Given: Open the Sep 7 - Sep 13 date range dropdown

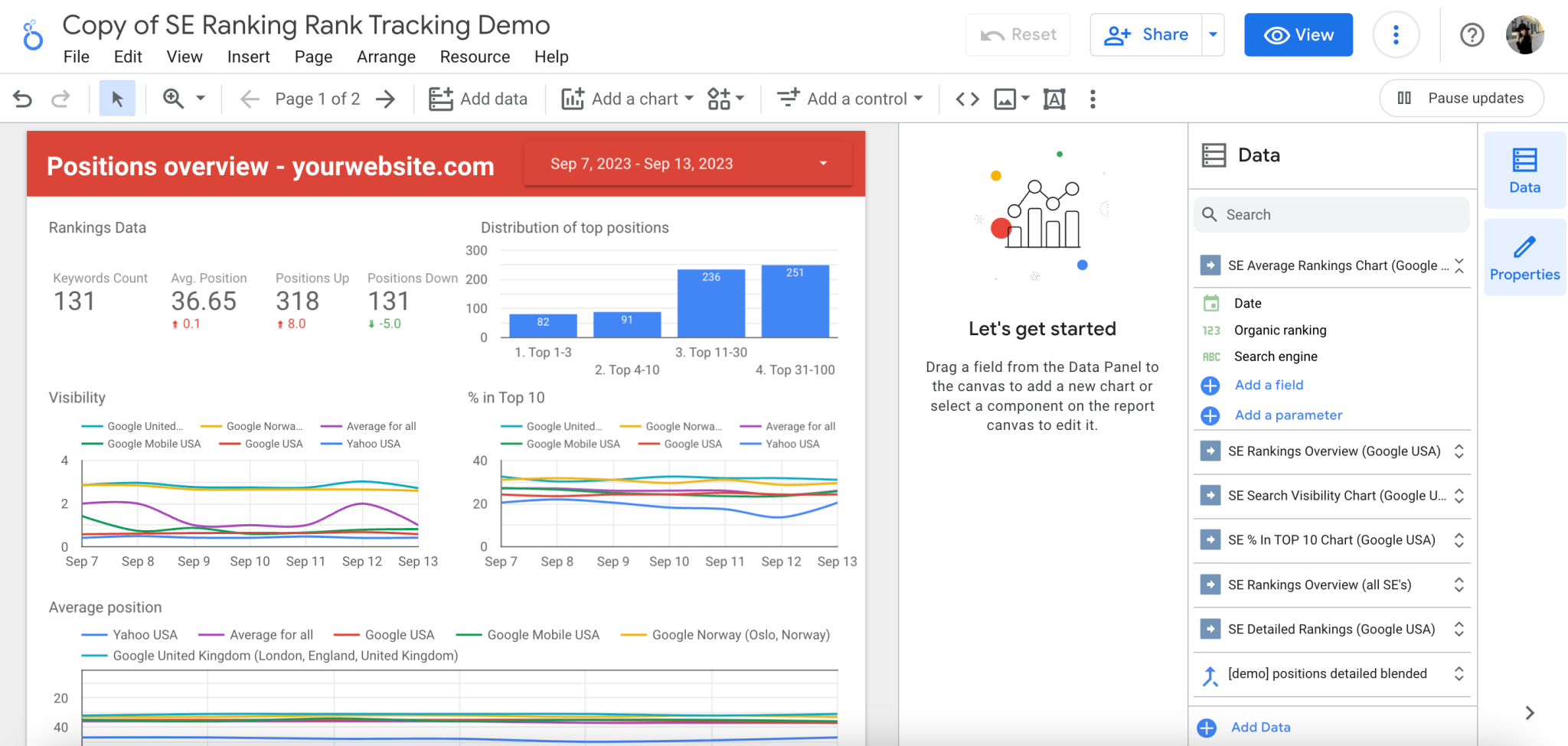Looking at the screenshot, I should click(x=823, y=163).
